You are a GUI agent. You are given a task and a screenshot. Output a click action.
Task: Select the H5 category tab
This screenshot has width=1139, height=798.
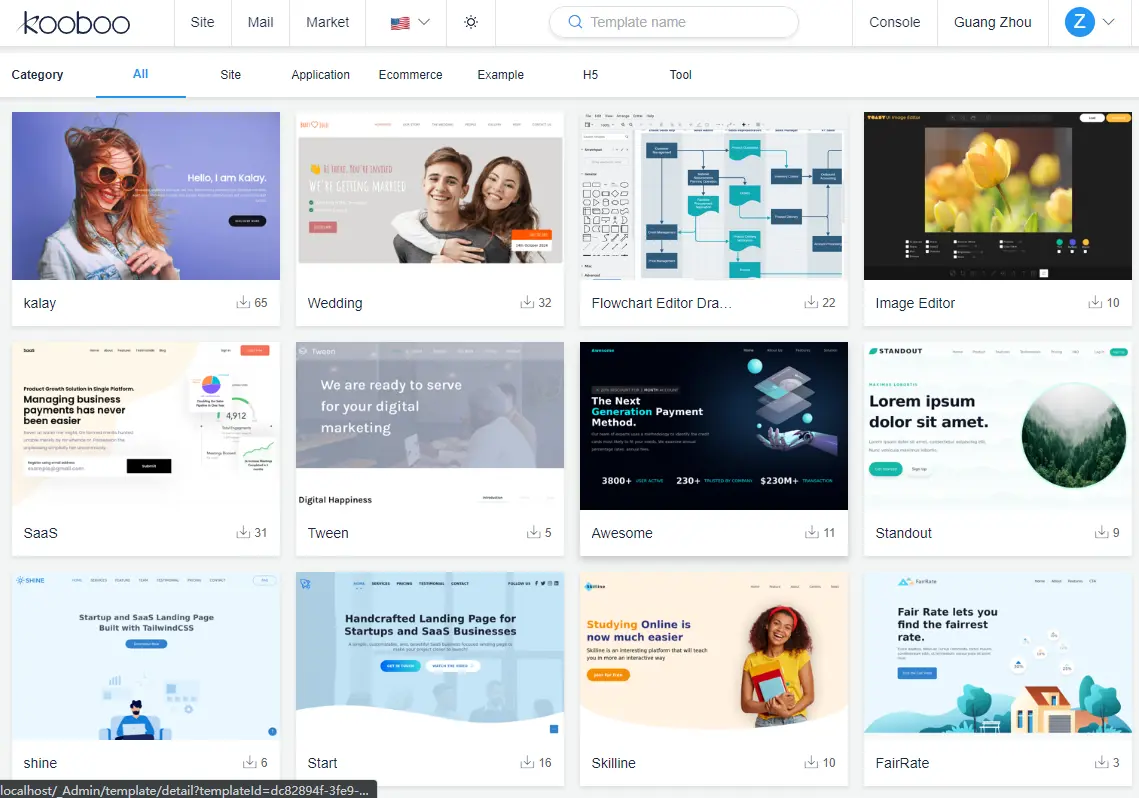[x=590, y=75]
